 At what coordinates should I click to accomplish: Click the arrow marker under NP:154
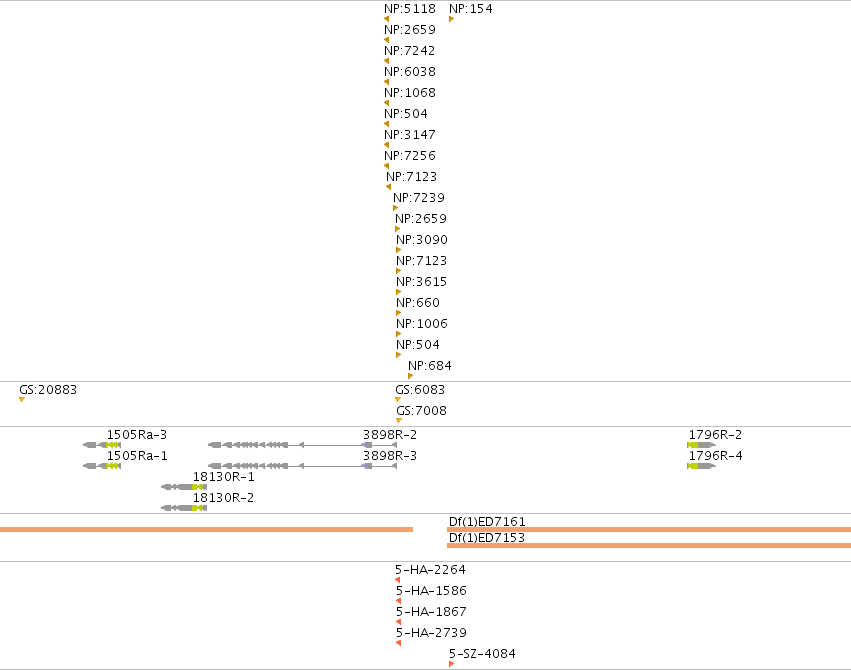(x=452, y=20)
